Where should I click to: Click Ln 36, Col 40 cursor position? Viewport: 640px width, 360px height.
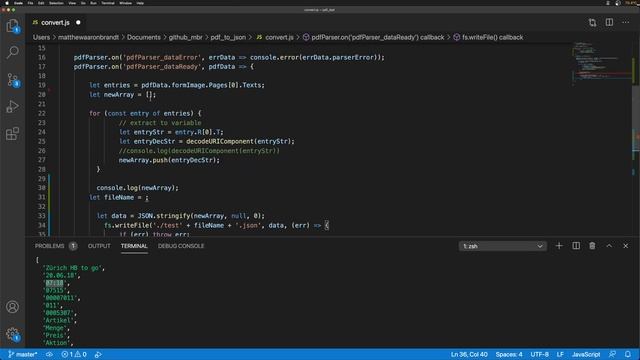(x=469, y=354)
